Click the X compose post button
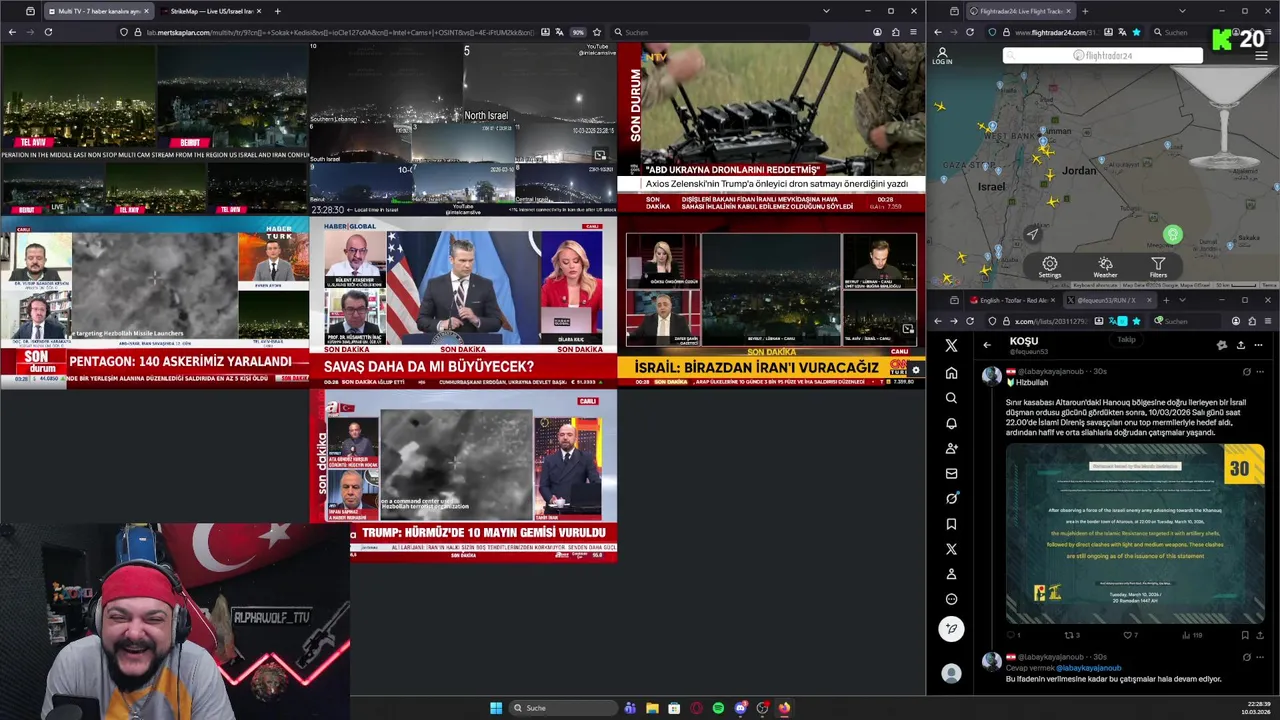 (951, 628)
